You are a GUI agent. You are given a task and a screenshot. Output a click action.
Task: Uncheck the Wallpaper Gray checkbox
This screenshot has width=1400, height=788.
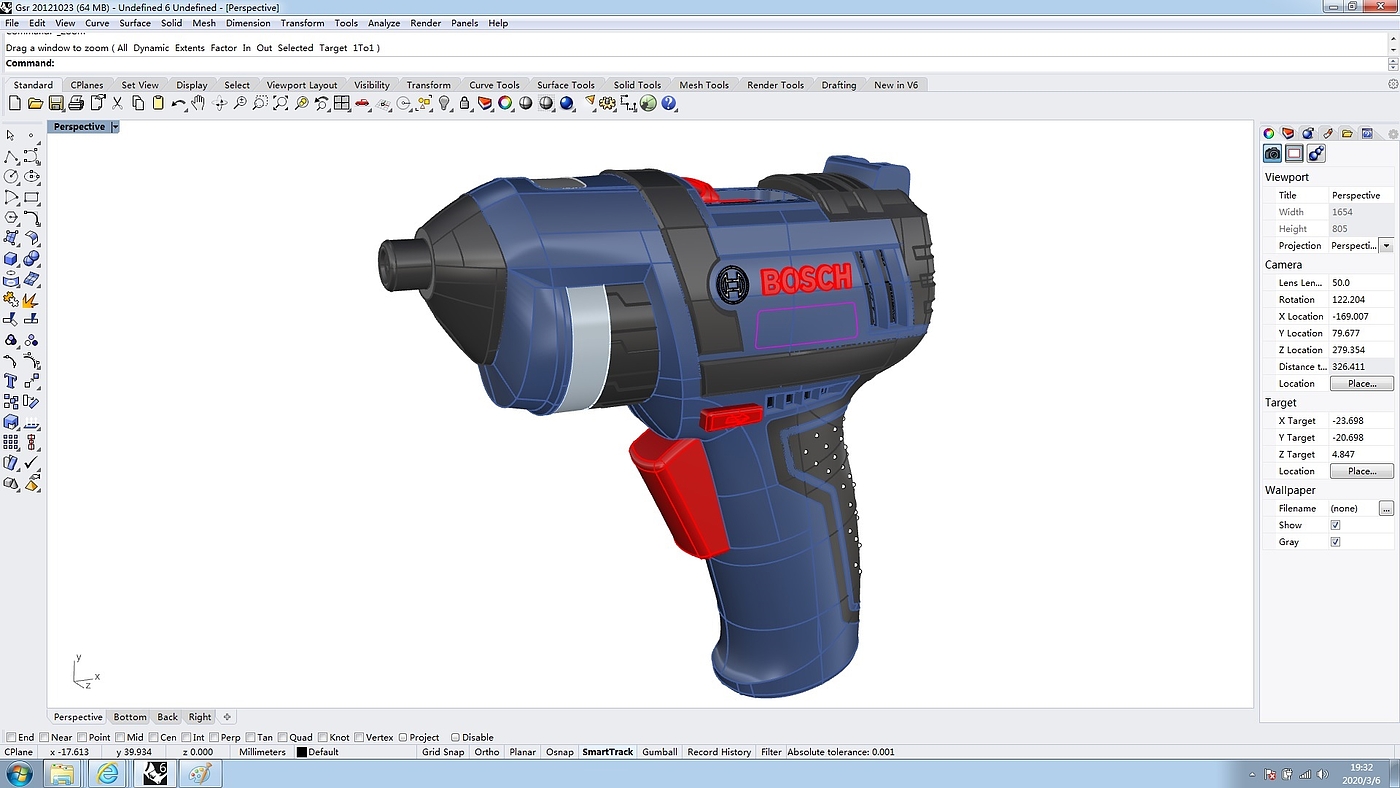(1335, 542)
